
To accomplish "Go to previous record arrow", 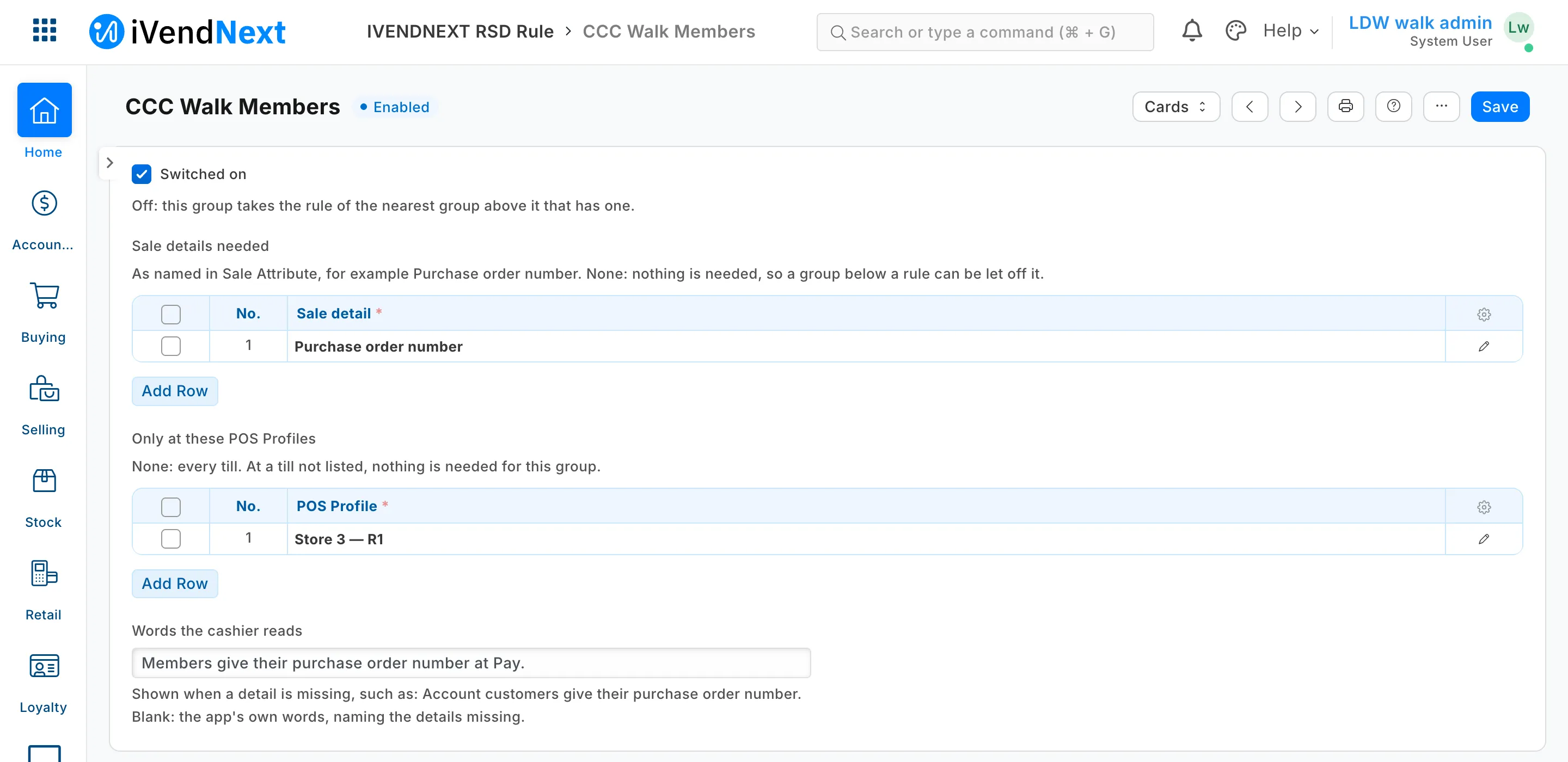I will [x=1249, y=107].
